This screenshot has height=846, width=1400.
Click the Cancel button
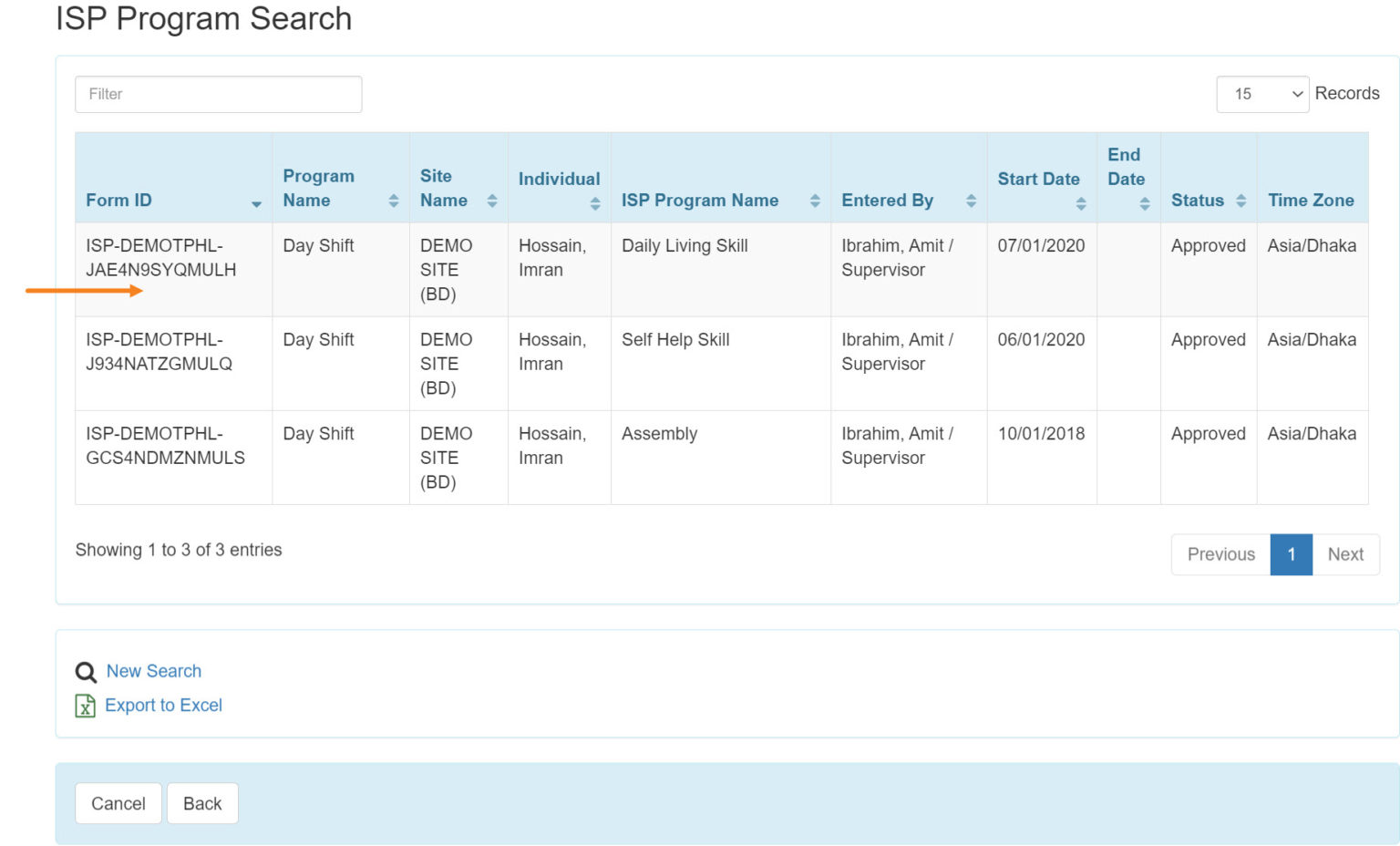[118, 803]
